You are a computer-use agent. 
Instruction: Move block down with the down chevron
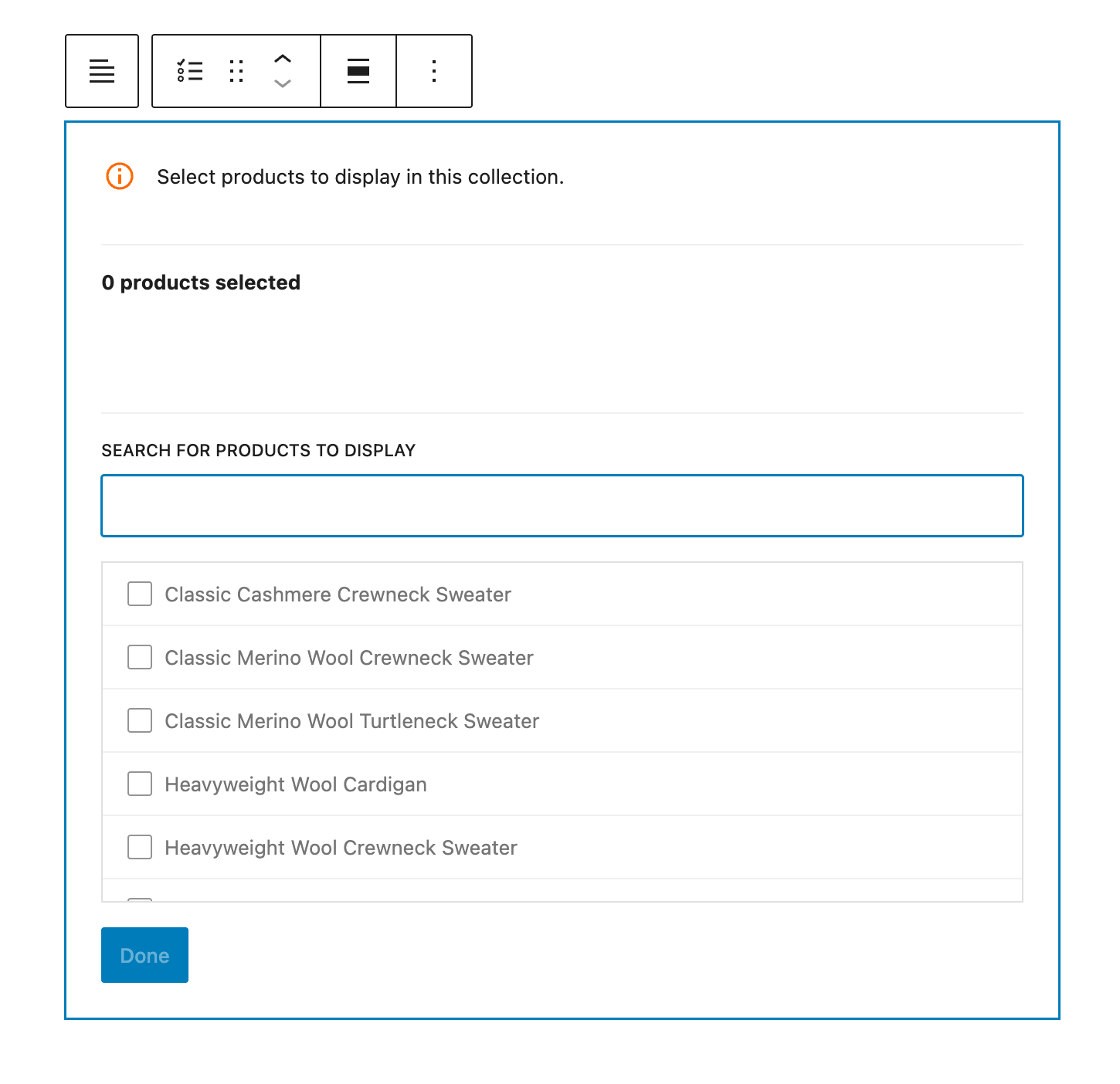pyautogui.click(x=283, y=83)
